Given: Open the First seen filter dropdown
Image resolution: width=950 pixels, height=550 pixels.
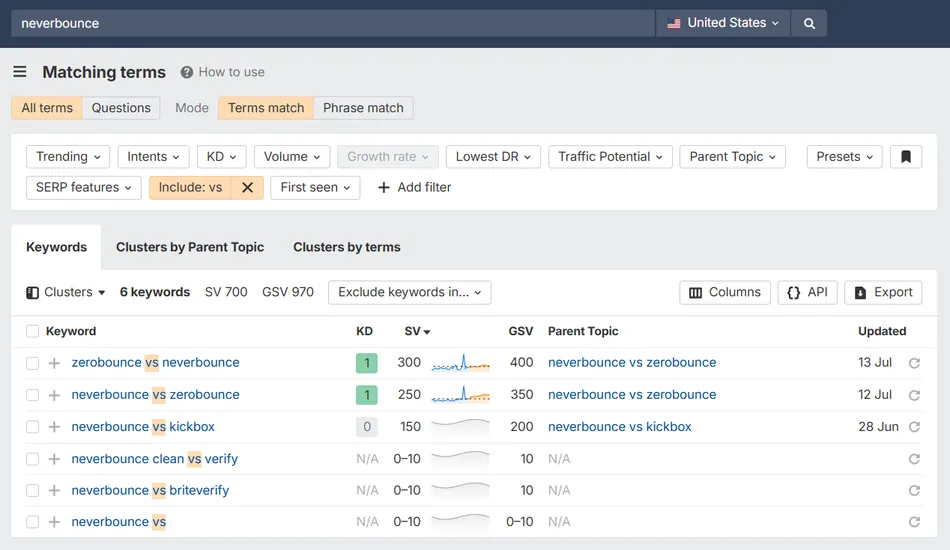Looking at the screenshot, I should (x=315, y=188).
